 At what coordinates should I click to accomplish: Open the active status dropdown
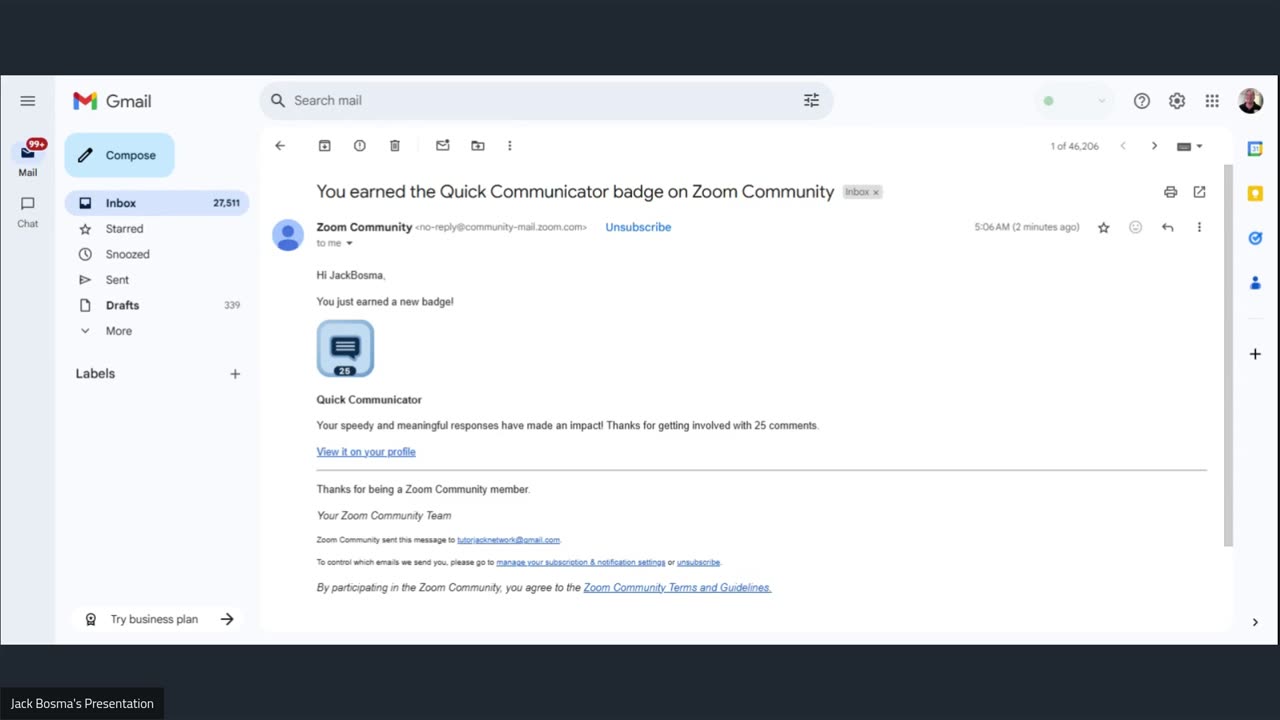click(1075, 101)
